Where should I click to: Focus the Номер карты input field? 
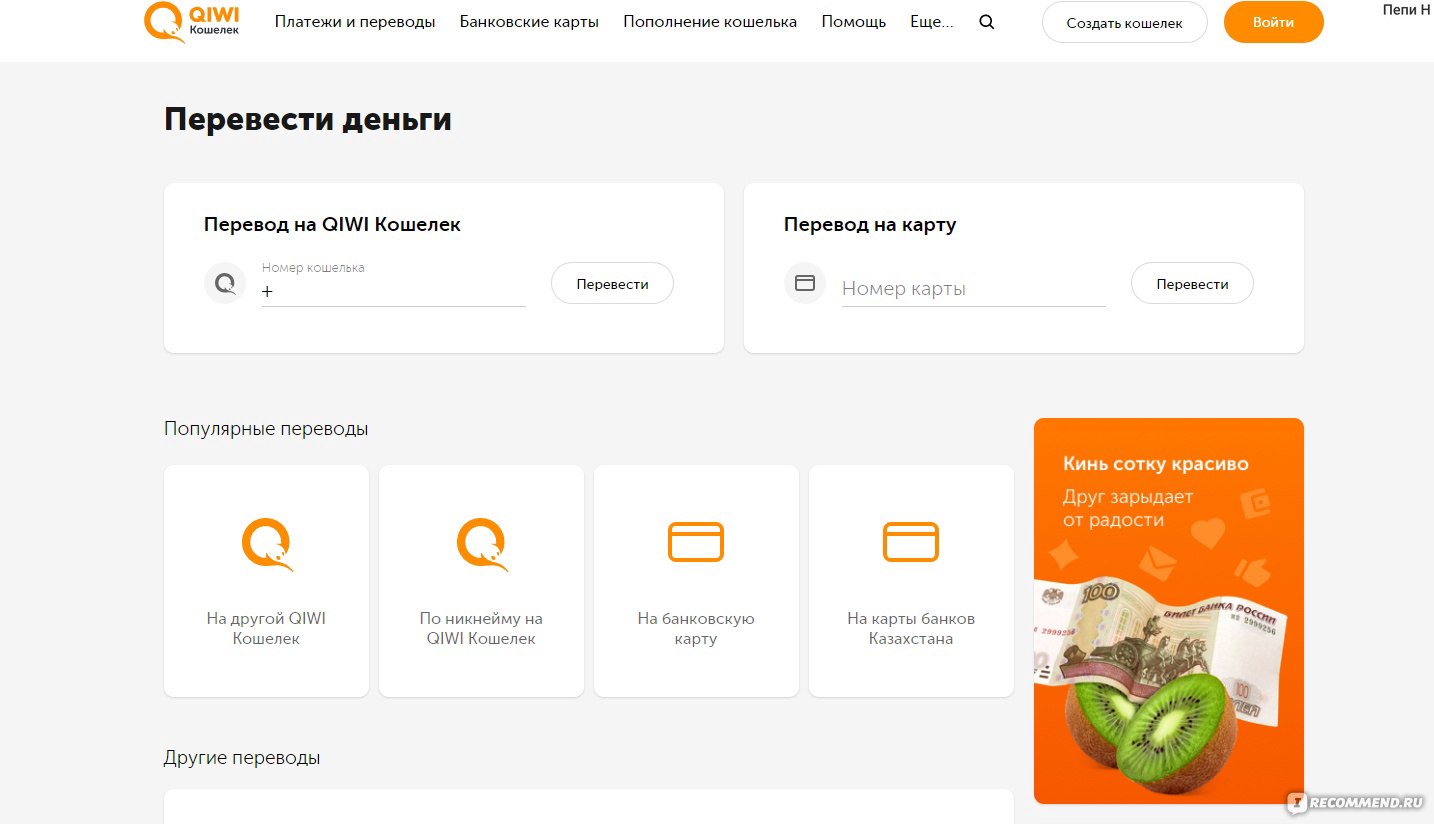tap(974, 288)
